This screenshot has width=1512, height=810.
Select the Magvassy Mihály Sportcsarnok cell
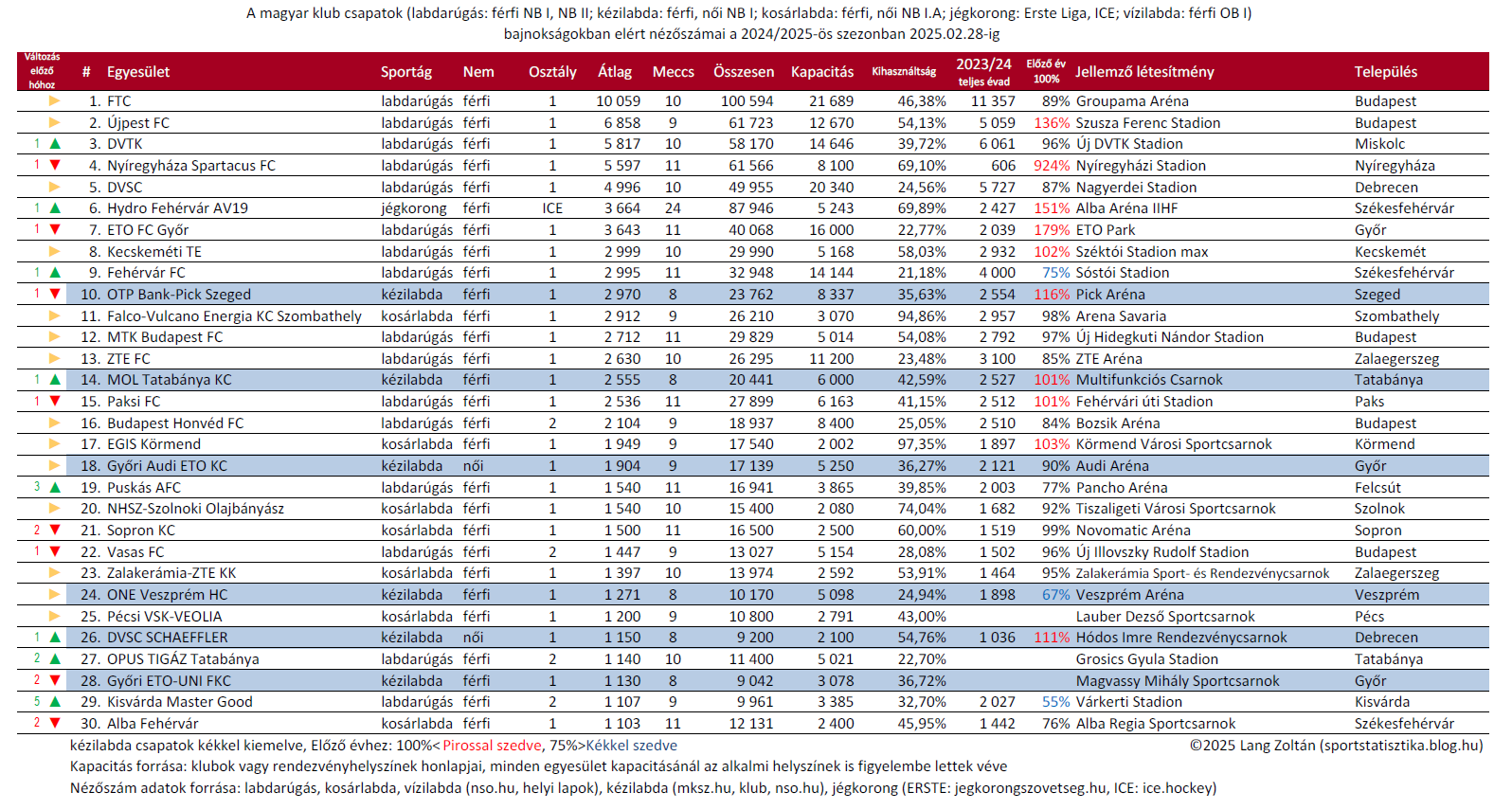[x=1178, y=681]
